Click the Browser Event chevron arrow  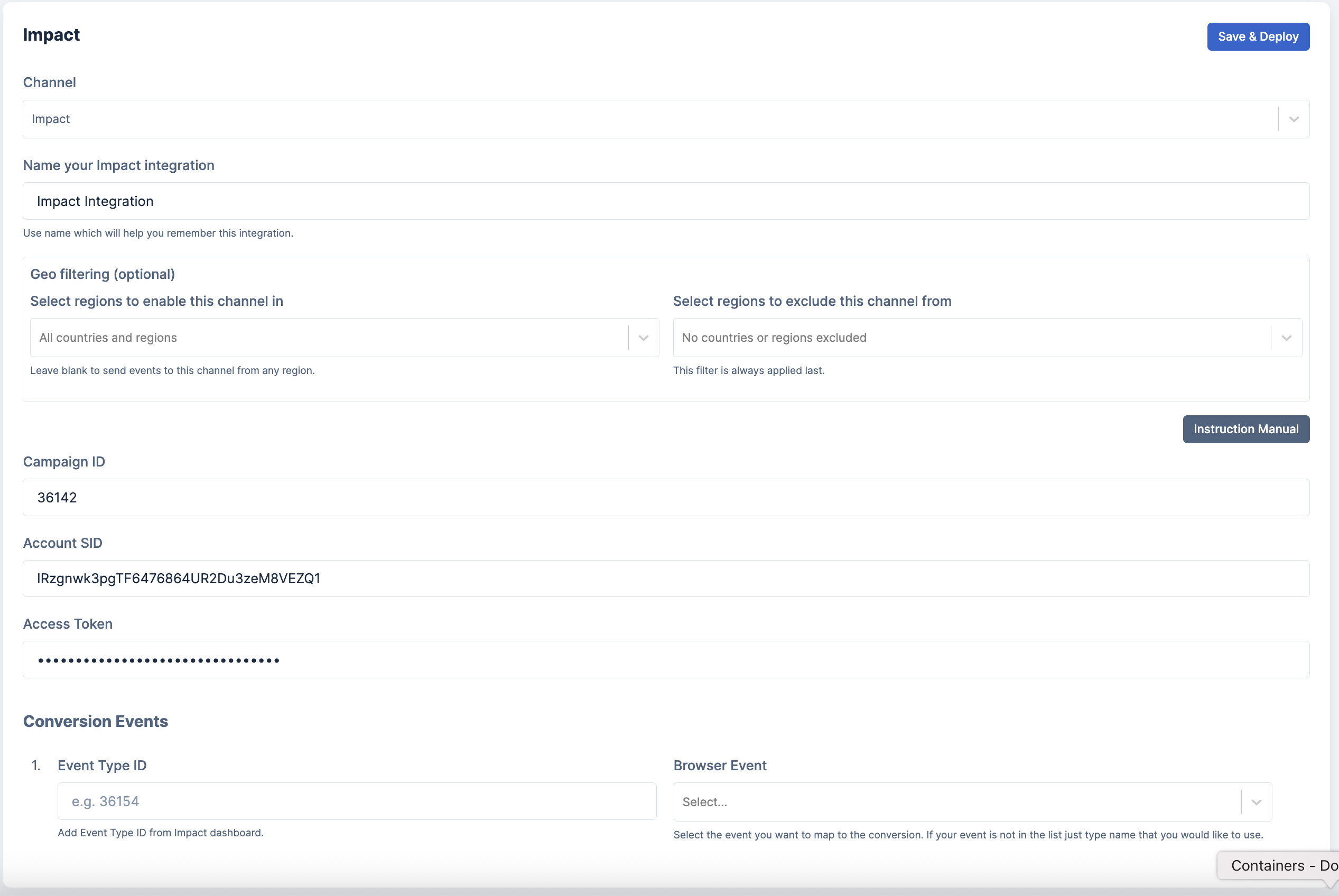1256,802
